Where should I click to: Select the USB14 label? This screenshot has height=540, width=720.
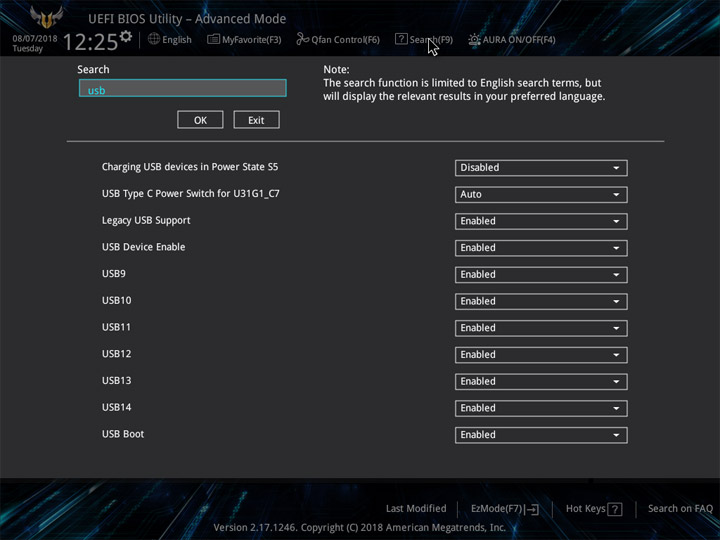tap(117, 407)
